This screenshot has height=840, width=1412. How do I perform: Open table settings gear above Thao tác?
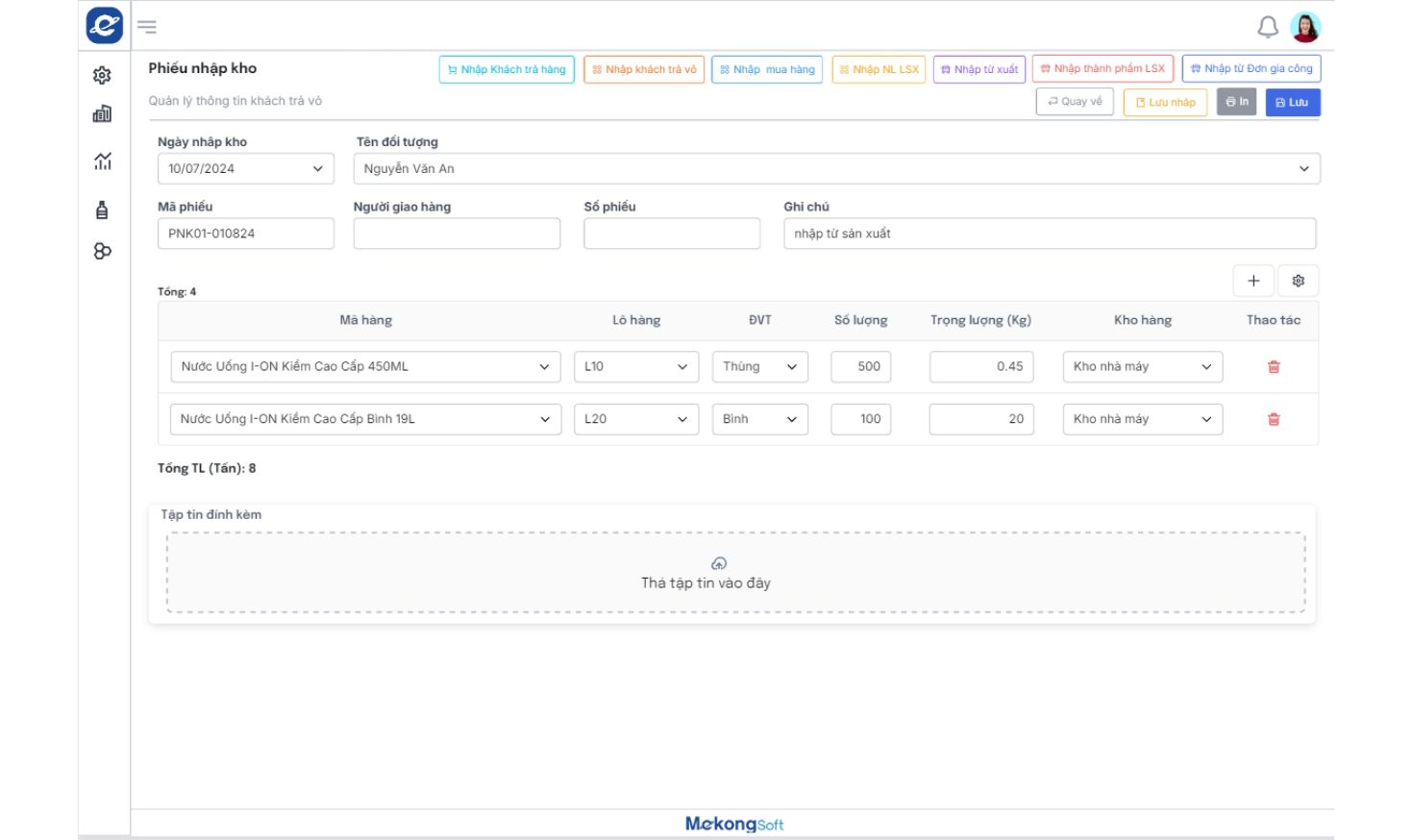1298,281
